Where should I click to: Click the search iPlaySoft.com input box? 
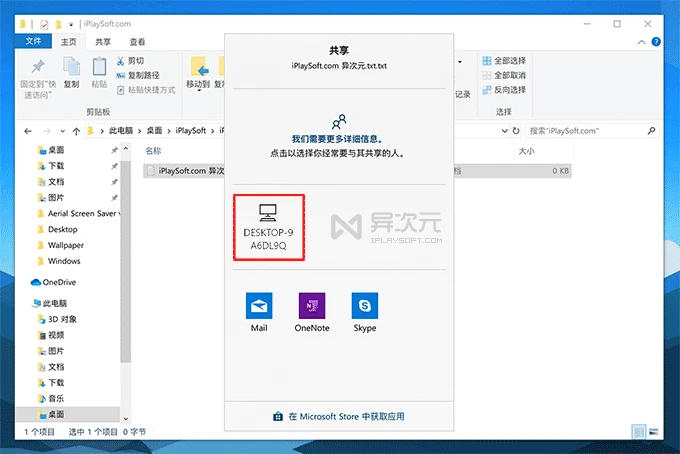coord(590,130)
